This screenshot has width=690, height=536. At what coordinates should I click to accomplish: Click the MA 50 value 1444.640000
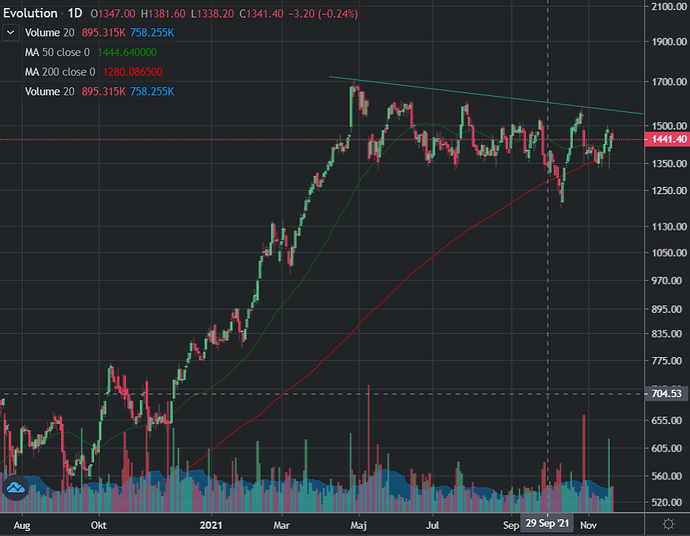[x=127, y=52]
